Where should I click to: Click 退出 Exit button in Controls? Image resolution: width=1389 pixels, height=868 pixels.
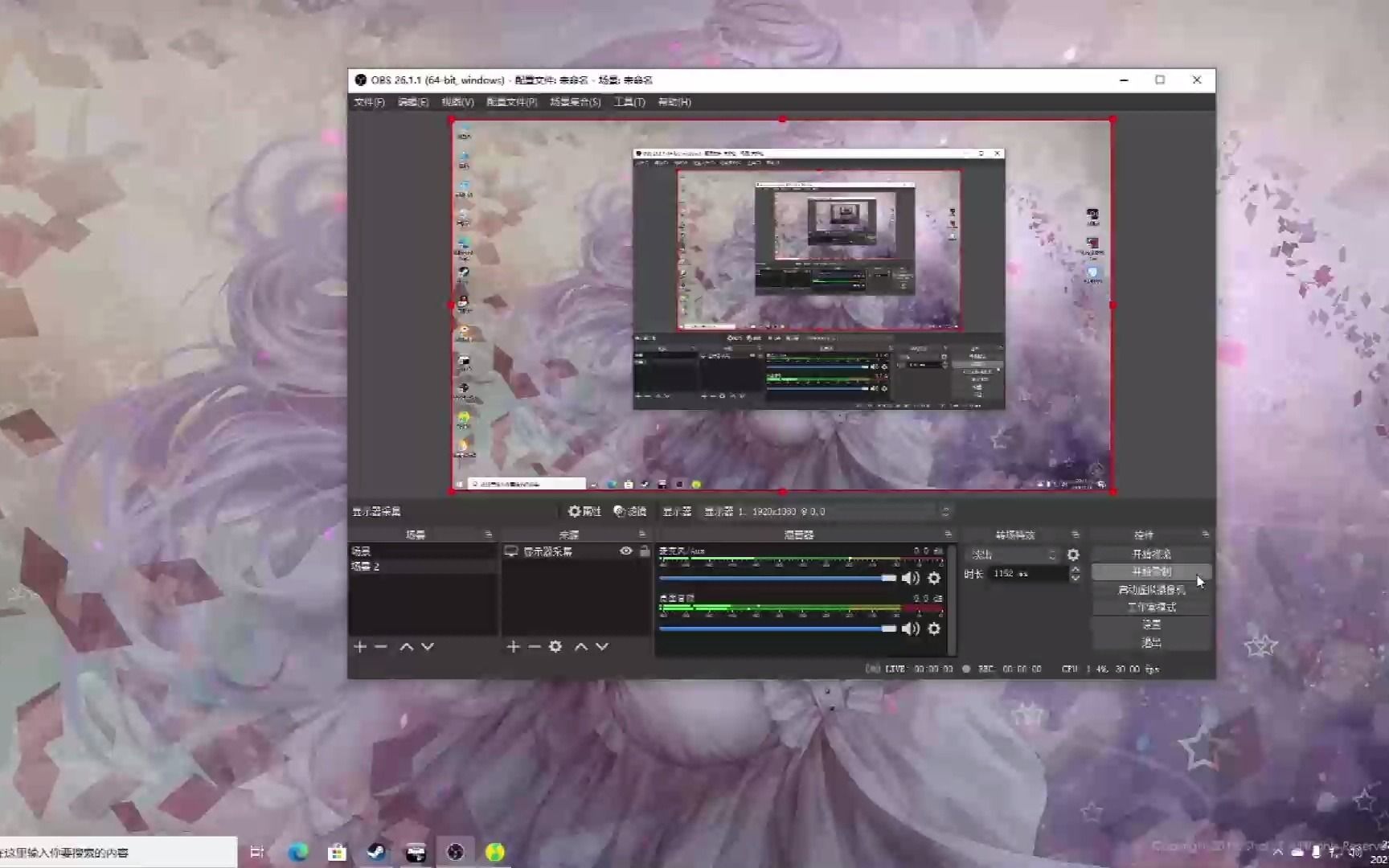[1151, 642]
